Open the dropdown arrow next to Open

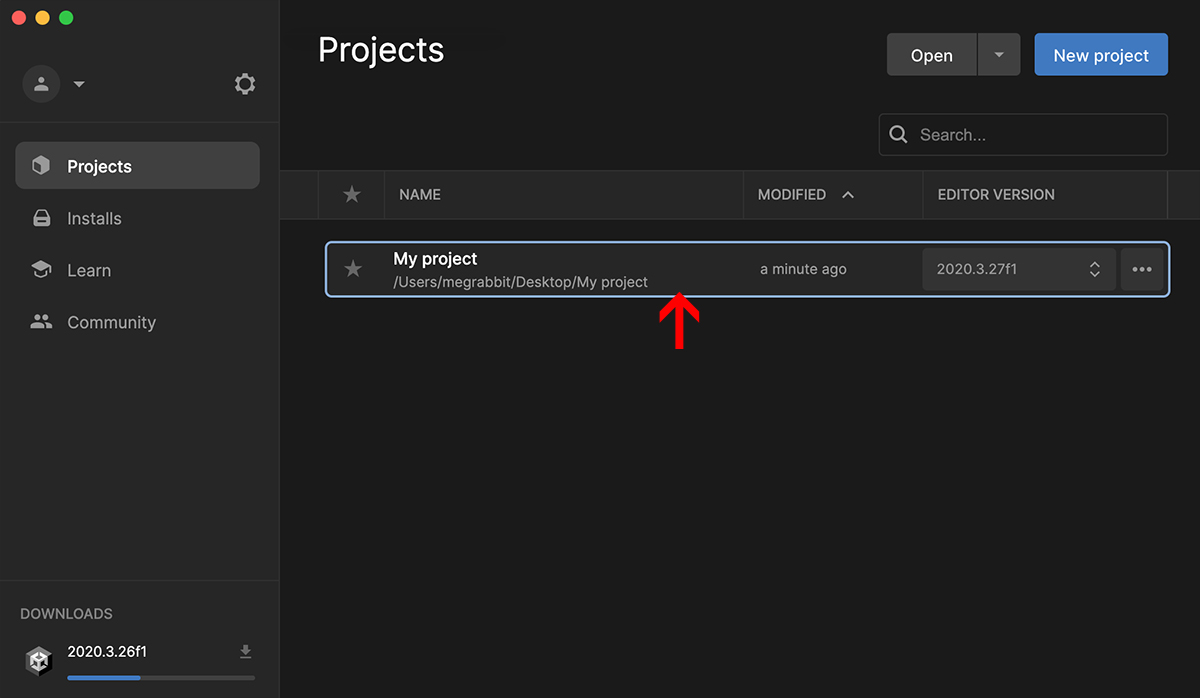tap(998, 55)
